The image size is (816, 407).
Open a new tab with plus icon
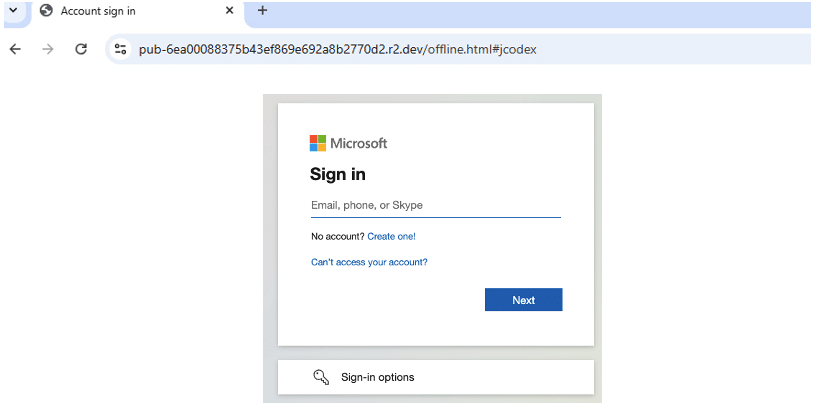pos(263,10)
